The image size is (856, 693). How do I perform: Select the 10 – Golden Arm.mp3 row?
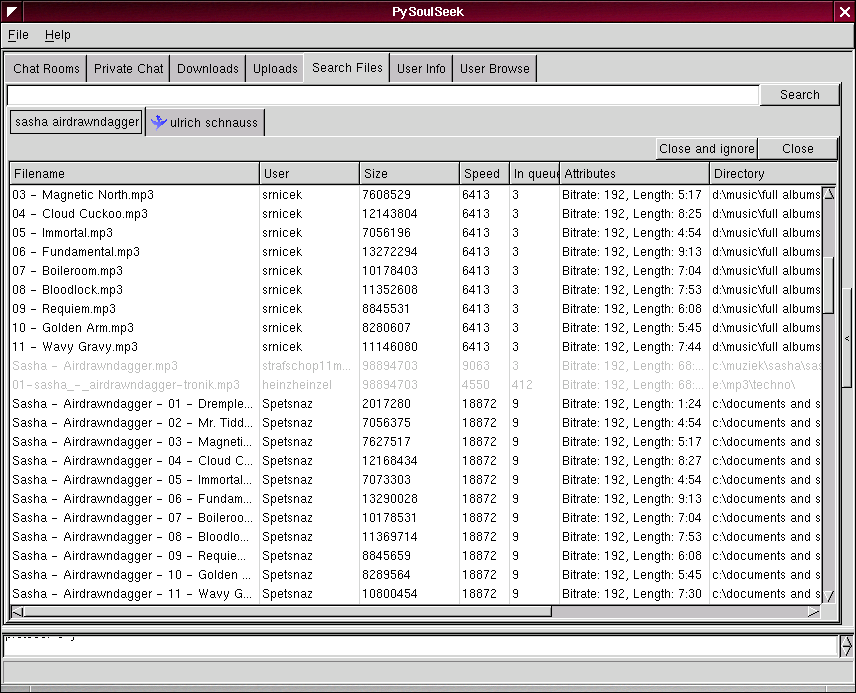pos(416,328)
